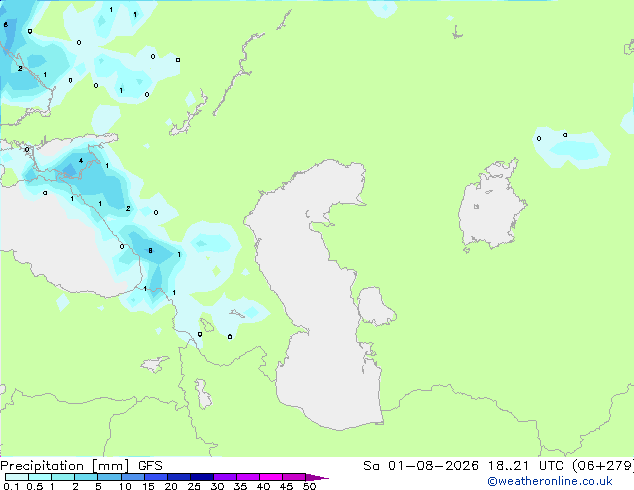Click the 'Precipitation [mm] GFS' title text
634x490 pixels.
[x=81, y=466]
